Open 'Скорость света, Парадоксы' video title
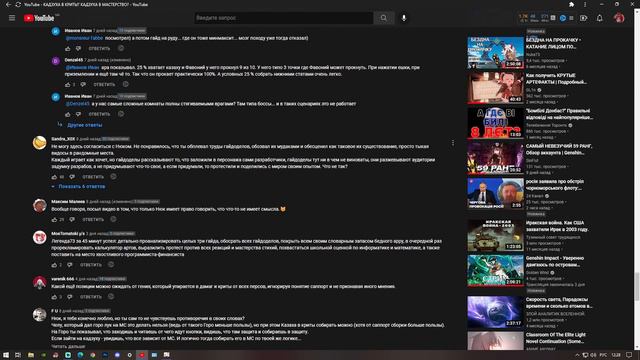The image size is (640, 360). pos(559,302)
